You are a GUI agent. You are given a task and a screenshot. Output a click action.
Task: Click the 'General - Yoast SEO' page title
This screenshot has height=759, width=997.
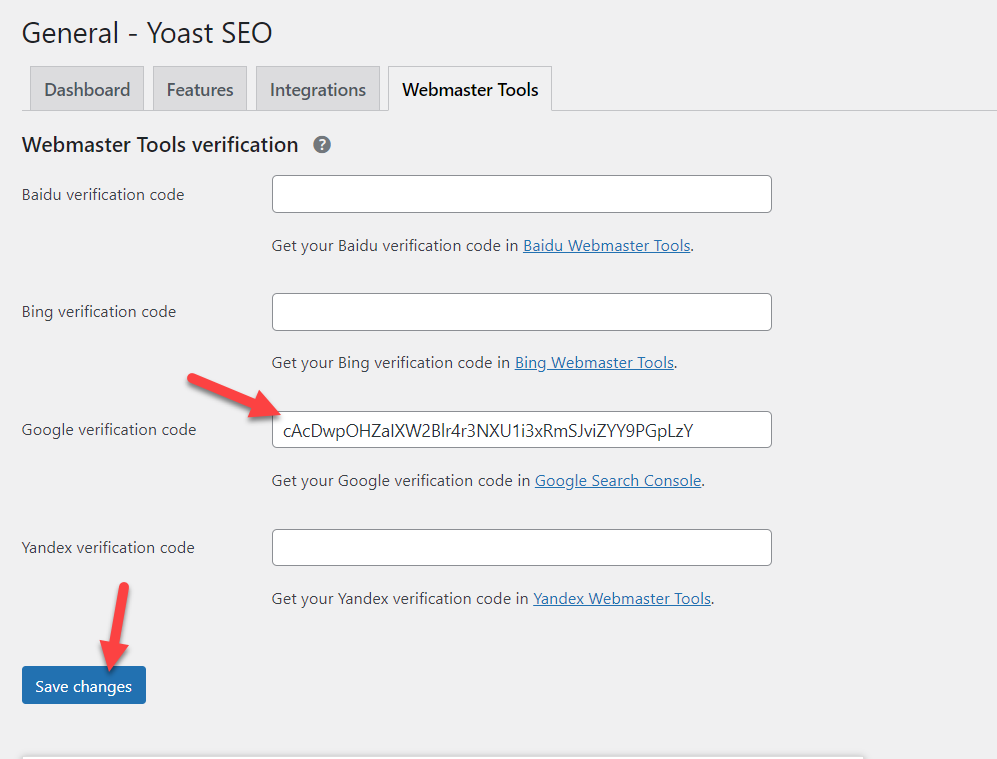tap(147, 33)
